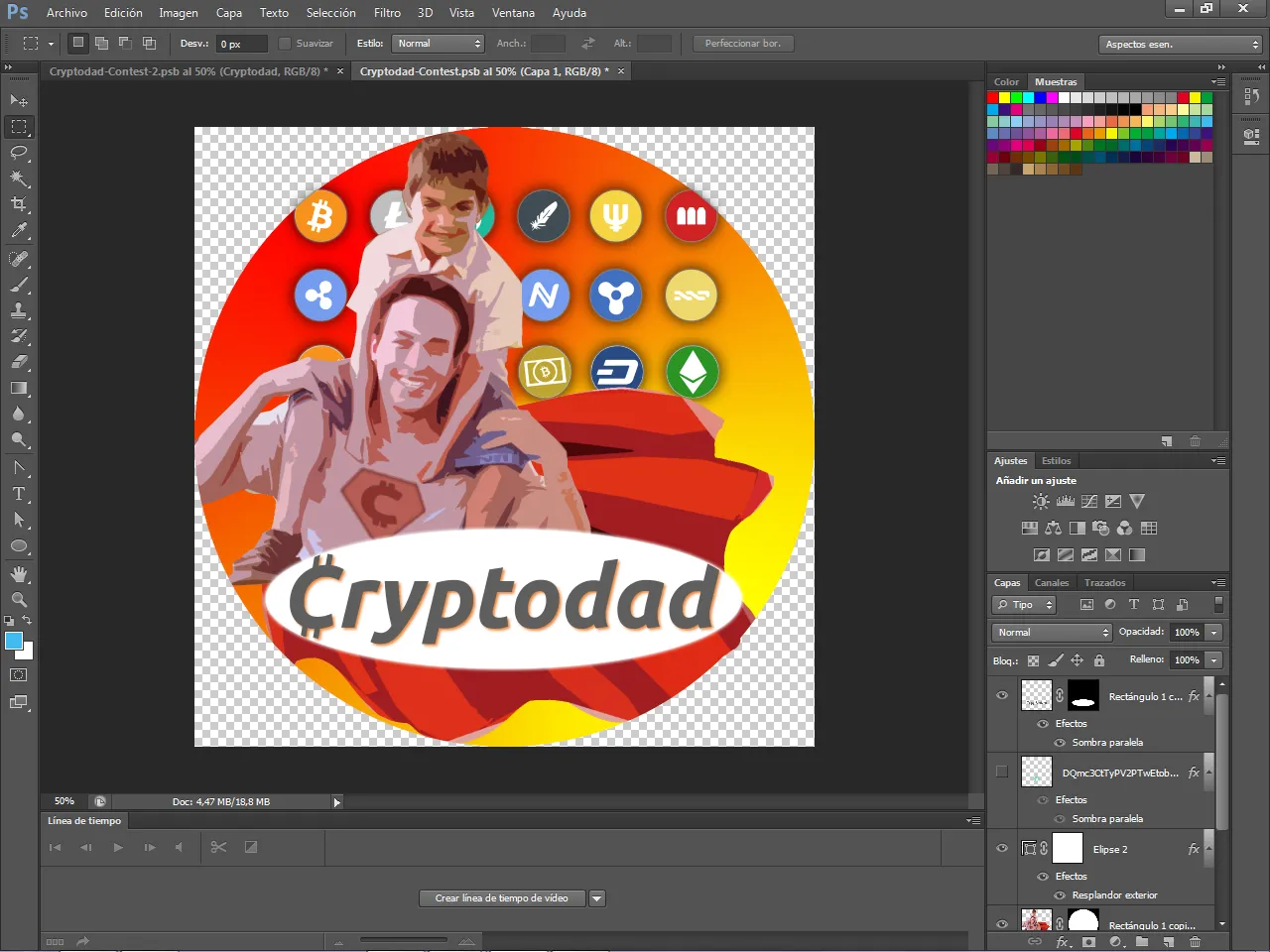The height and width of the screenshot is (952, 1270).
Task: Hide the Rectángulo 1 copi... layer
Action: tap(1002, 924)
